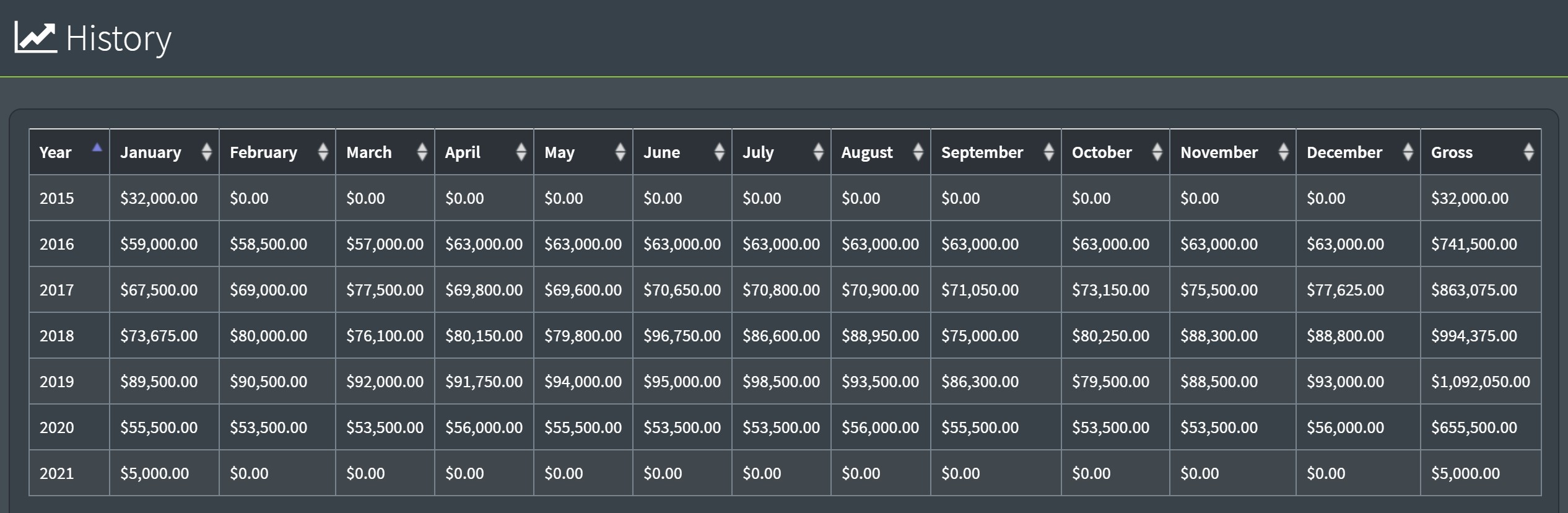Click the 2021 January $5,000.00 cell
1568x513 pixels.
point(154,473)
